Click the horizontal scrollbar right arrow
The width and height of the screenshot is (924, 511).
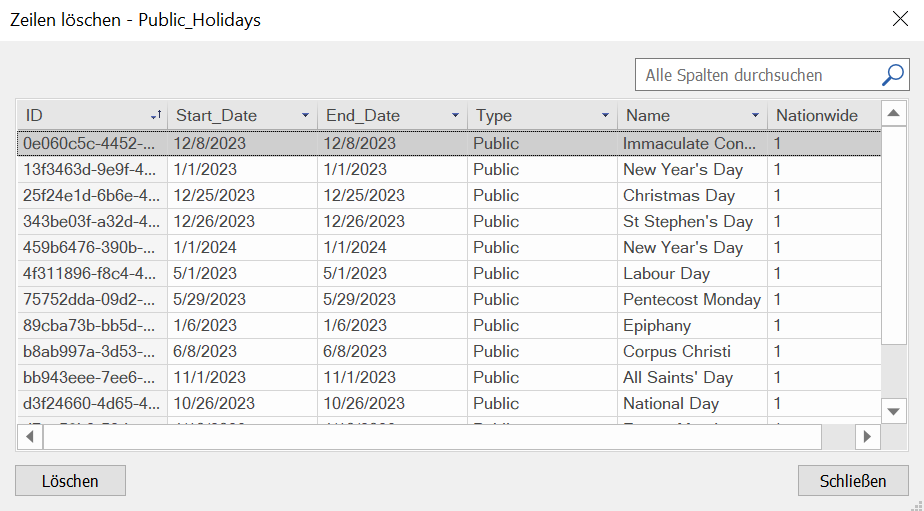pyautogui.click(x=867, y=437)
